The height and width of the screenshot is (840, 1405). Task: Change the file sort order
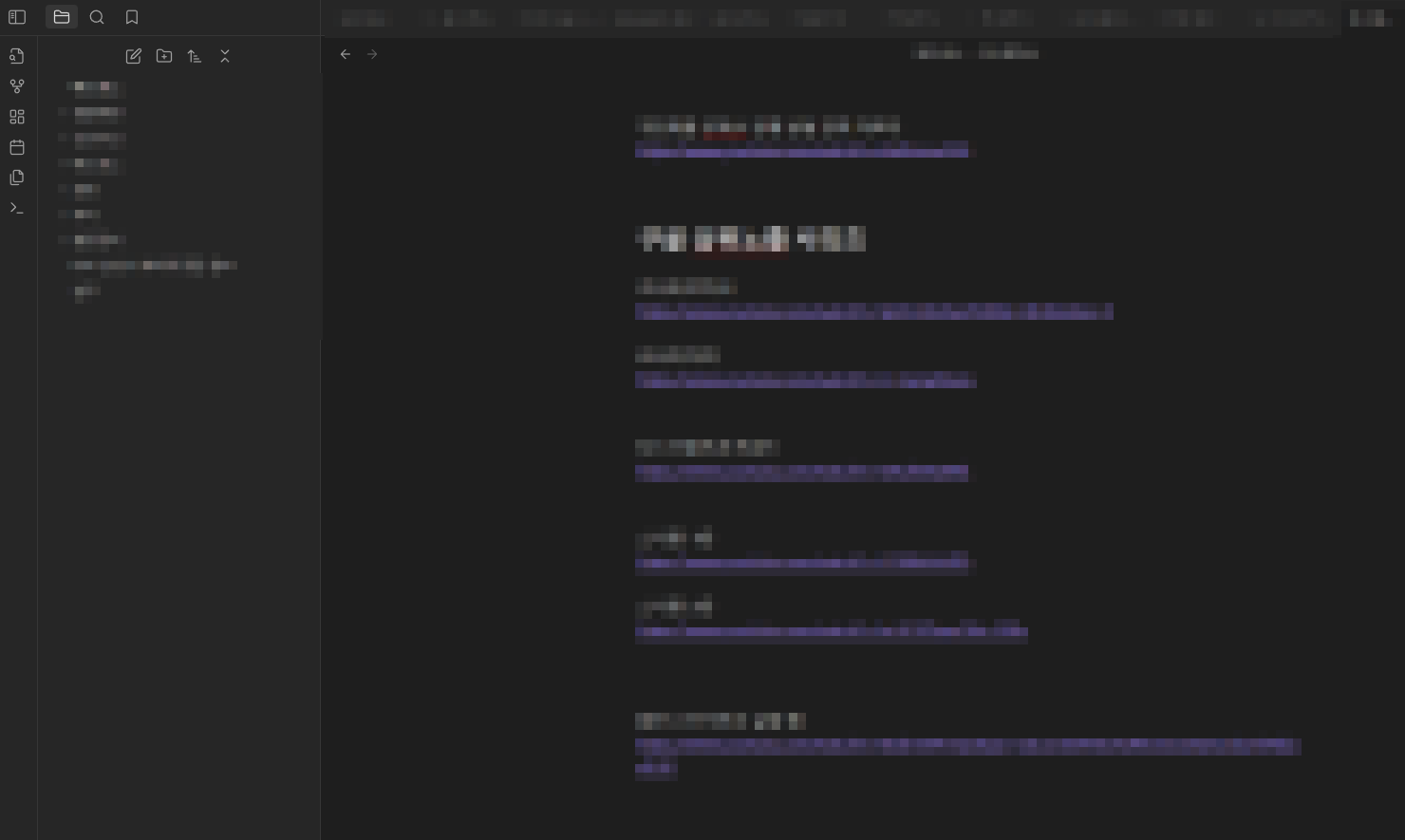[x=195, y=56]
